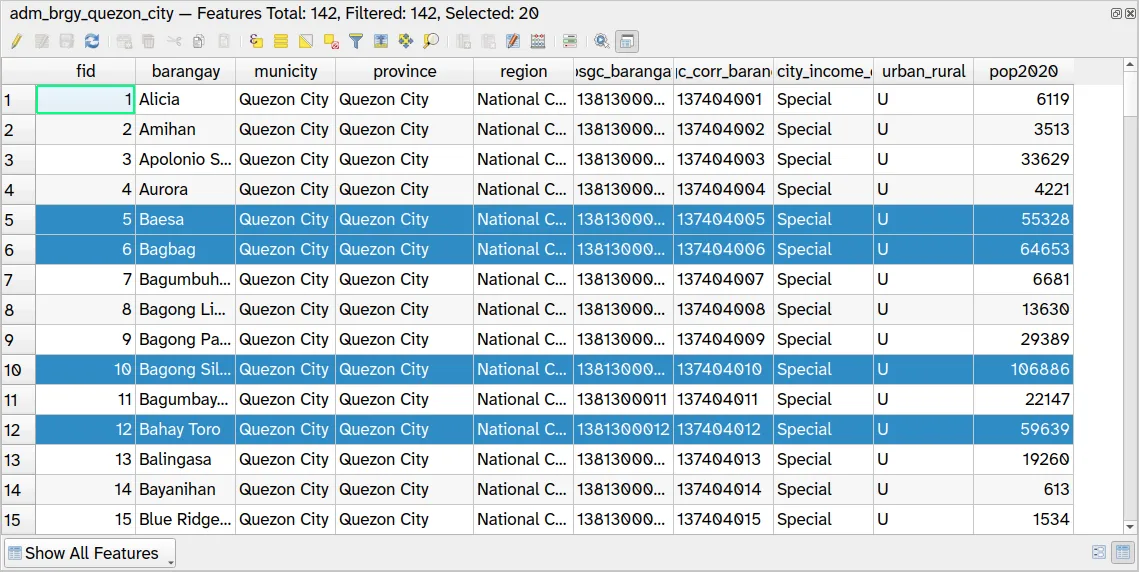Click the Bagbag barangay cell
Image resolution: width=1139 pixels, height=572 pixels.
[x=185, y=249]
